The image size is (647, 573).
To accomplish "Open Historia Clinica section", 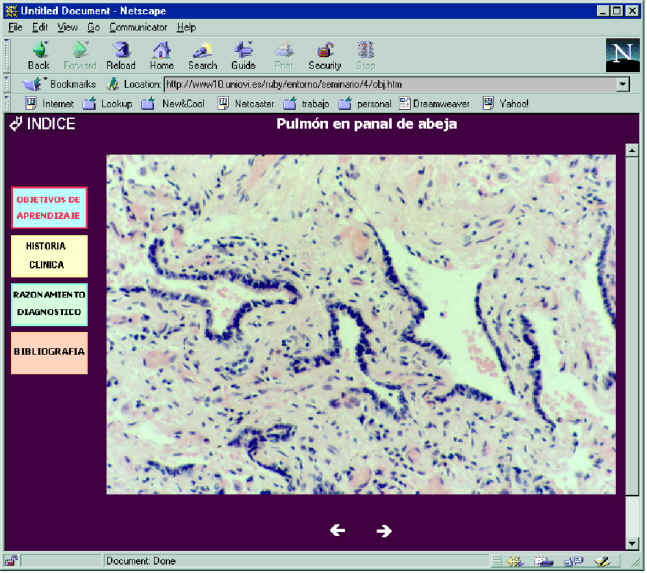I will (x=49, y=255).
